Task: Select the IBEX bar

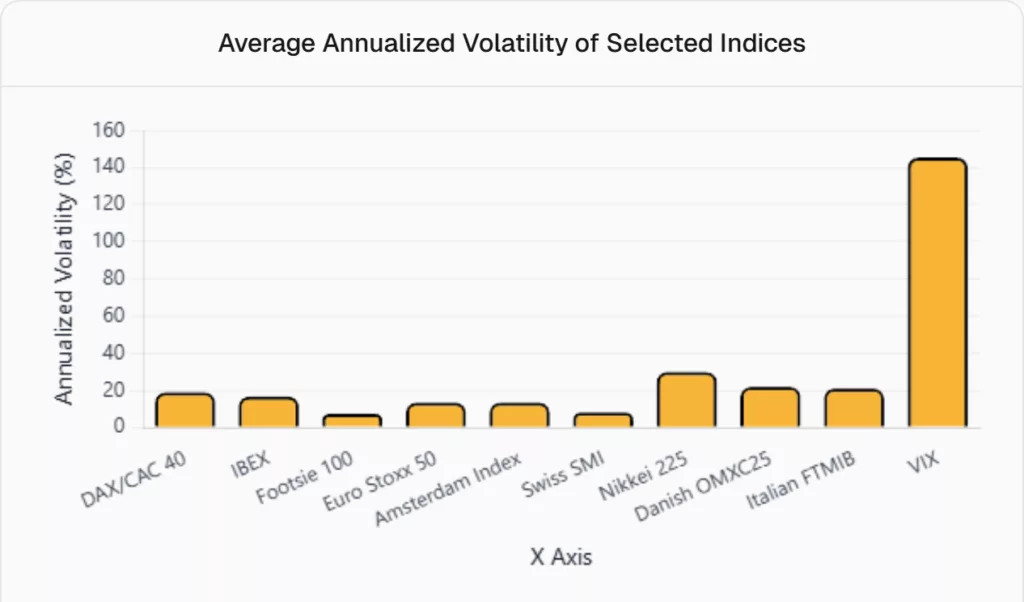Action: pos(268,413)
